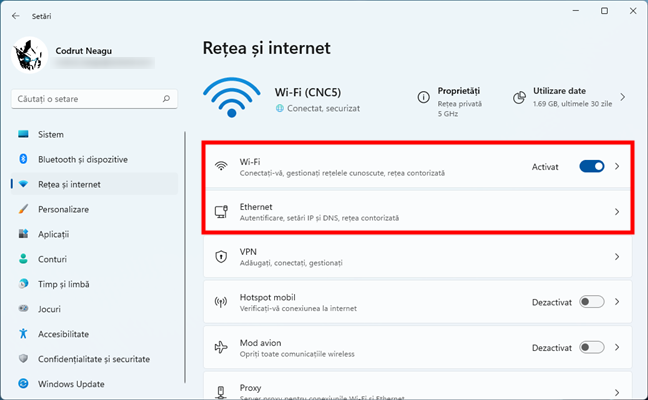Click the Mod avion airplane icon
The height and width of the screenshot is (400, 648).
(221, 347)
